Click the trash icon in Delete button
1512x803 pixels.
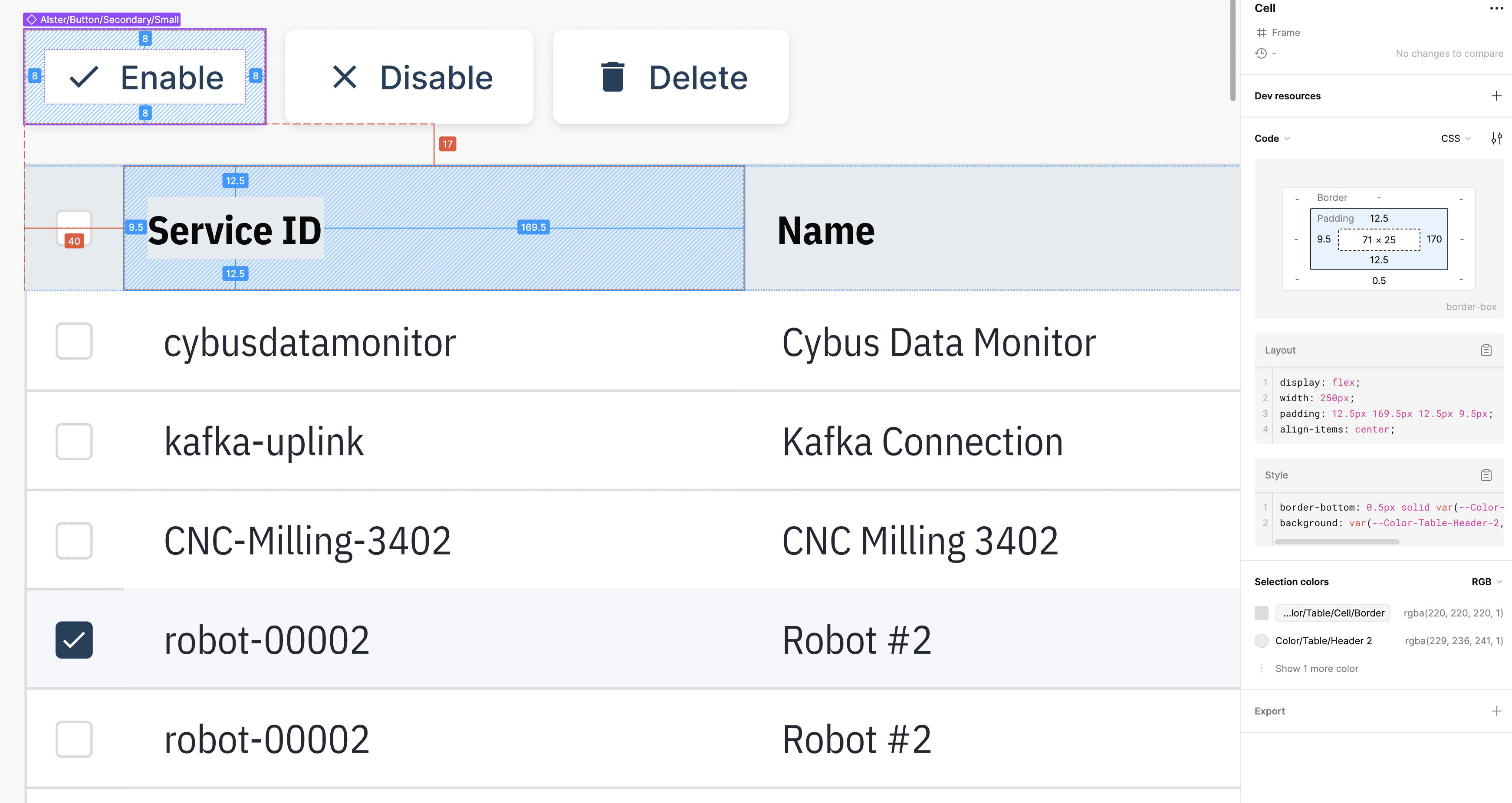coord(612,77)
